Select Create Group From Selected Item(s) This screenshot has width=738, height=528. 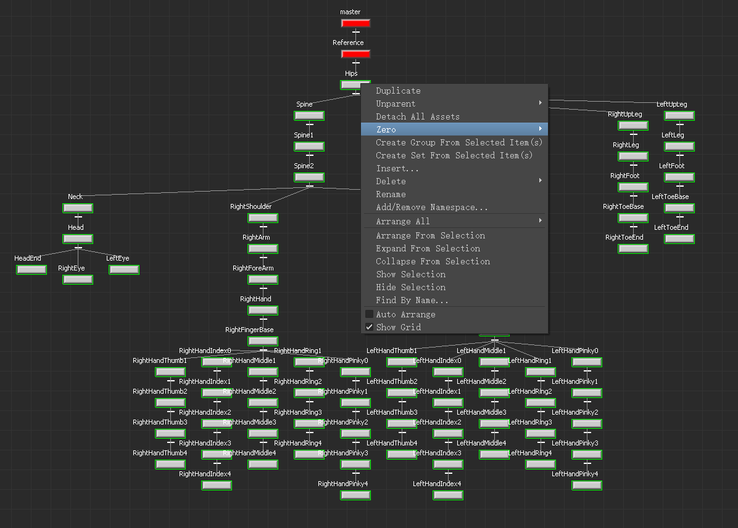[459, 143]
